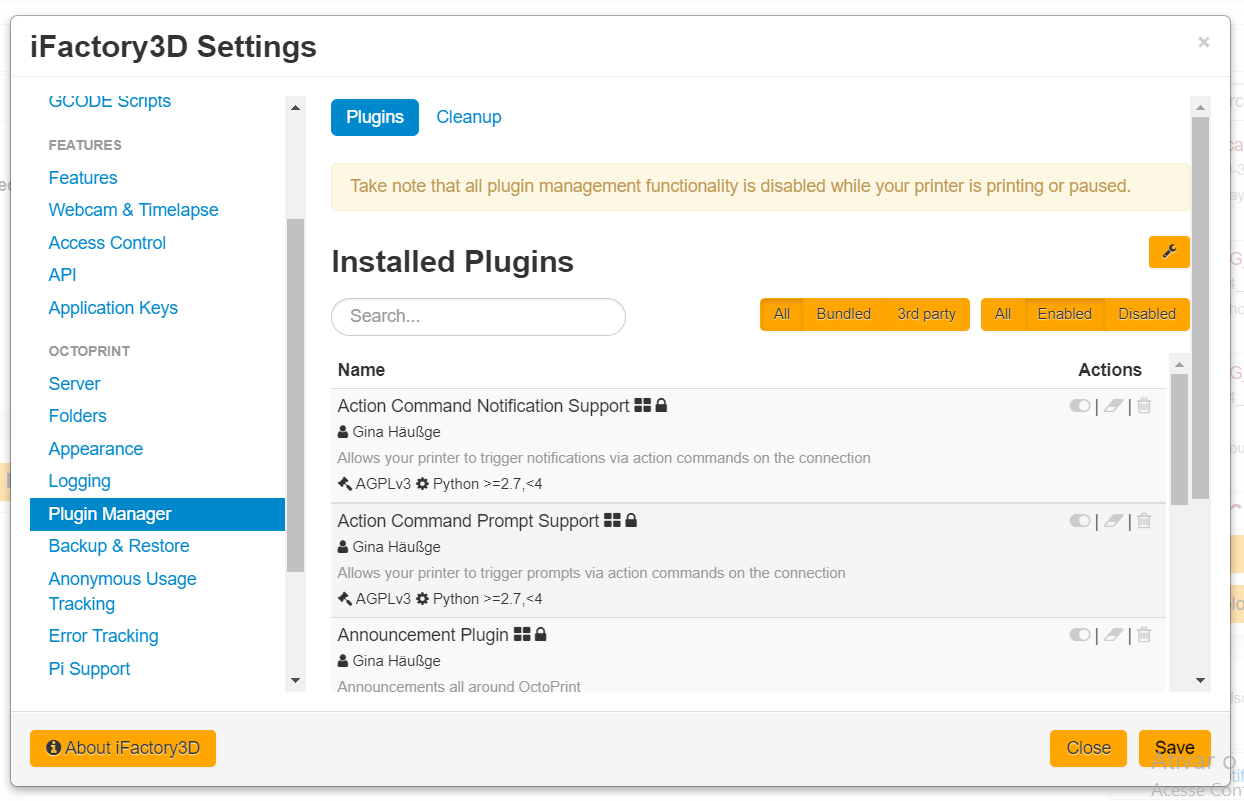Open the GCODE Scripts settings section

coord(110,101)
